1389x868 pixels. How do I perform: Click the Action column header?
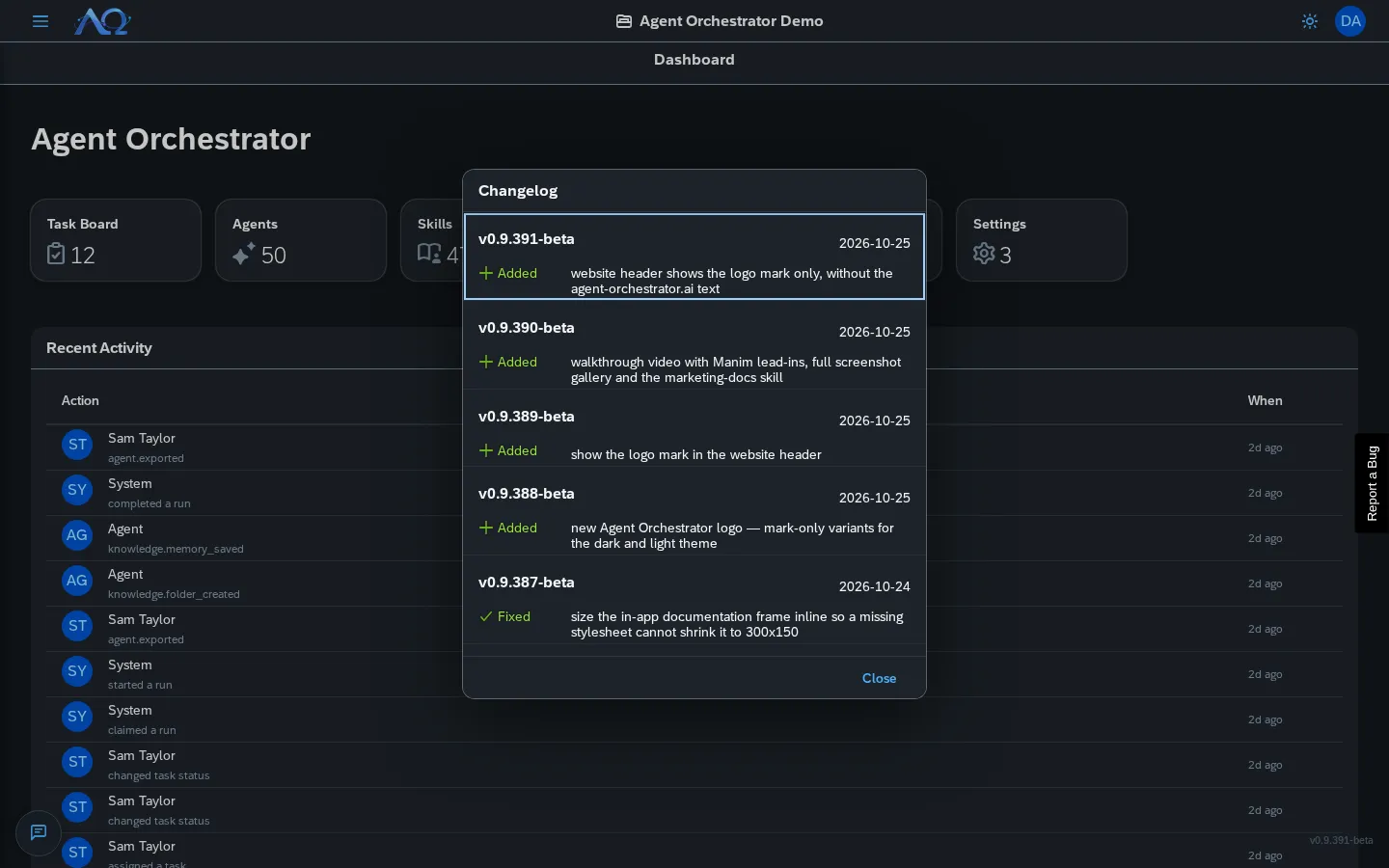[80, 400]
